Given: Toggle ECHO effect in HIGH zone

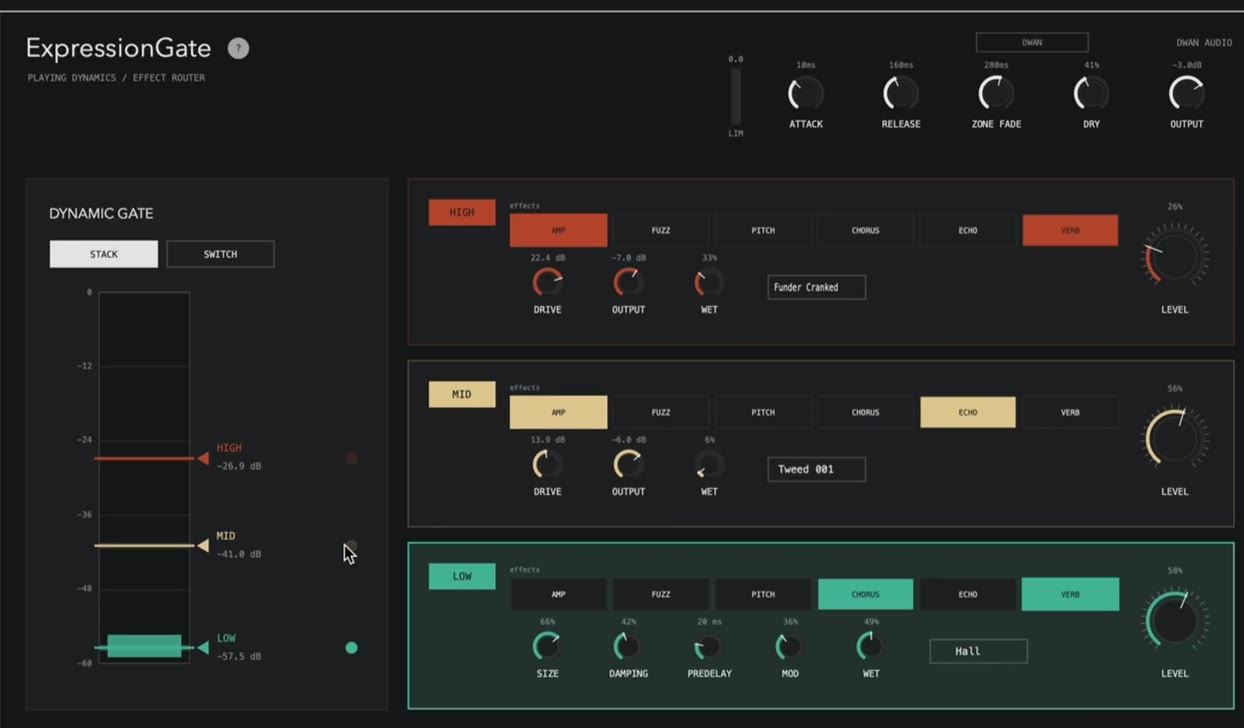Looking at the screenshot, I should tap(968, 230).
